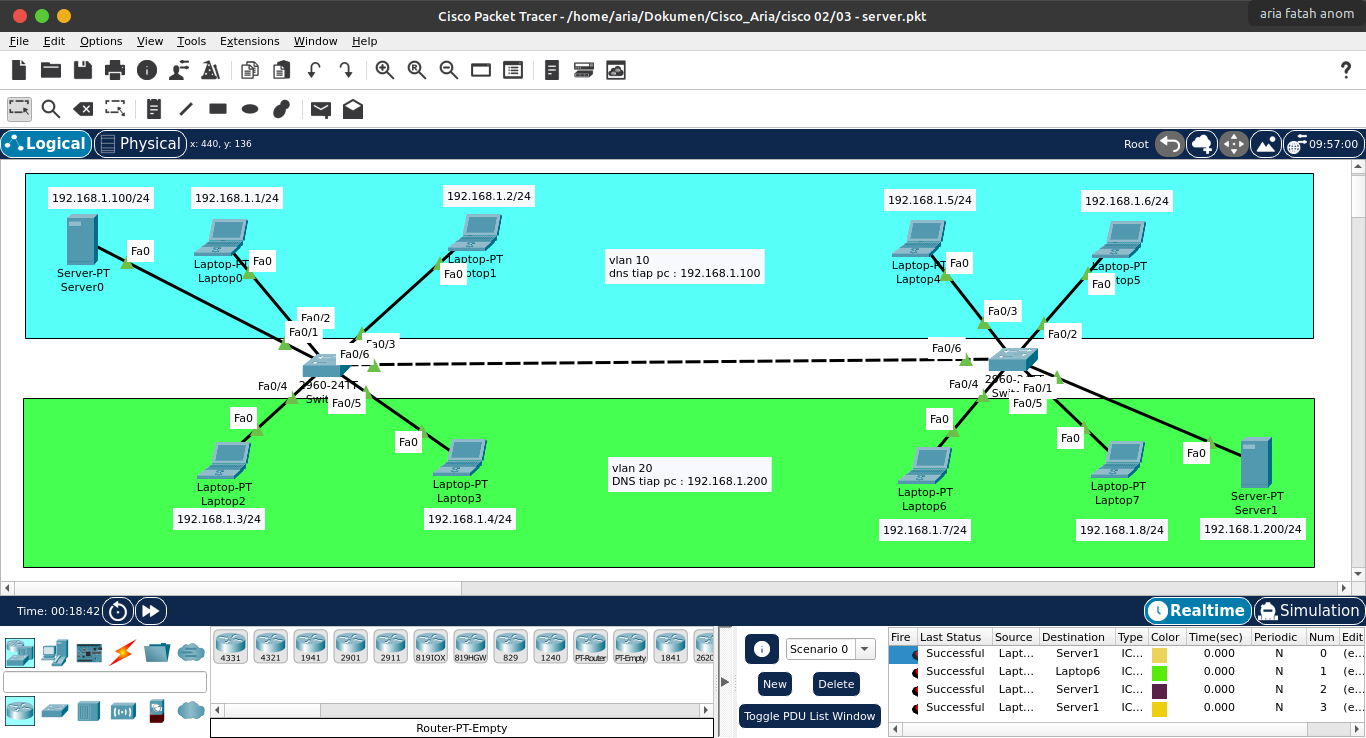The image size is (1366, 738).
Task: Choose the Add Simple PDU envelope
Action: pos(321,109)
